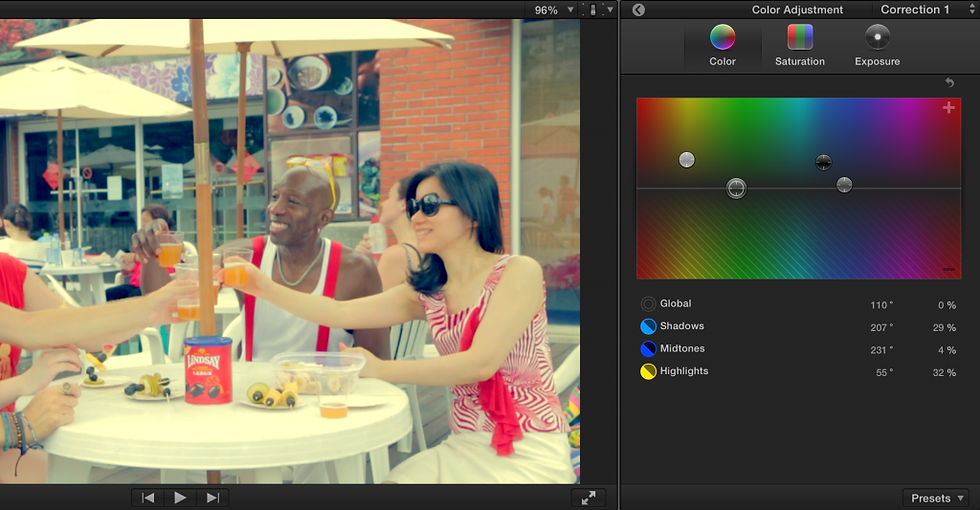This screenshot has width=980, height=510.
Task: Select the Shadows puck icon in the list
Action: [x=648, y=327]
